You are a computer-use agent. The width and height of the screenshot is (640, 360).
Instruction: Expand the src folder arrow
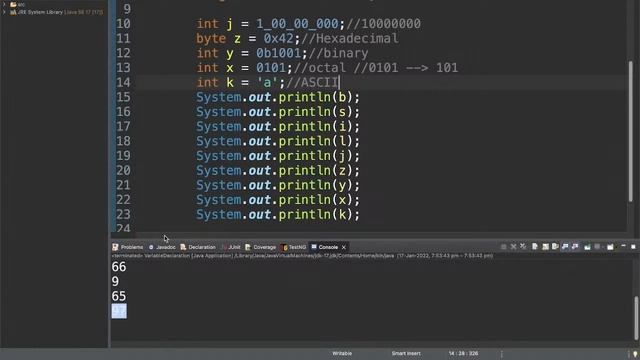(4, 4)
